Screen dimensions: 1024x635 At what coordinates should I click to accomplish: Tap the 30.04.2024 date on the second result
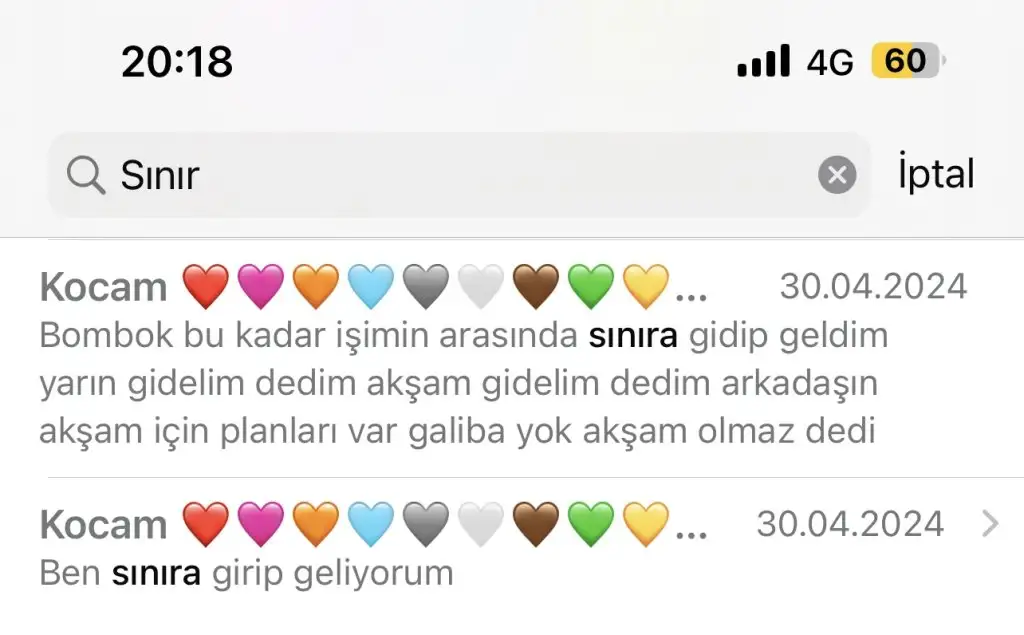pos(850,524)
